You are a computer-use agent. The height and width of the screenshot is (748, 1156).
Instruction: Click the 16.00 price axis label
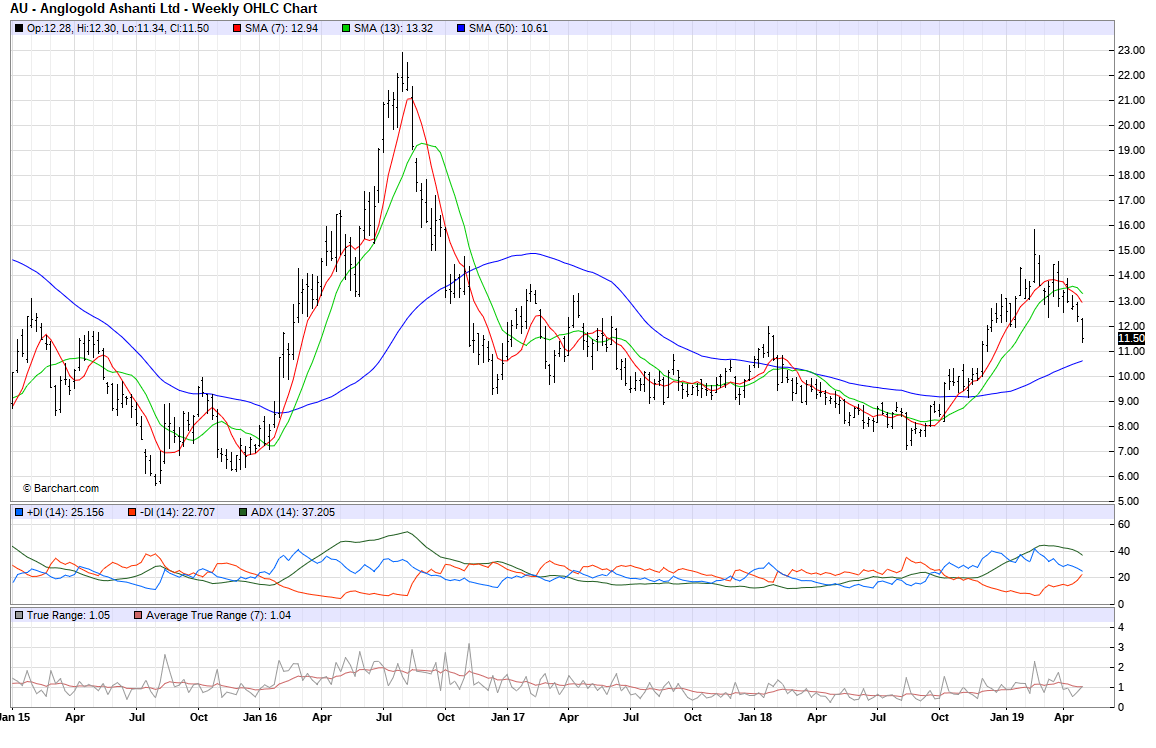1132,226
